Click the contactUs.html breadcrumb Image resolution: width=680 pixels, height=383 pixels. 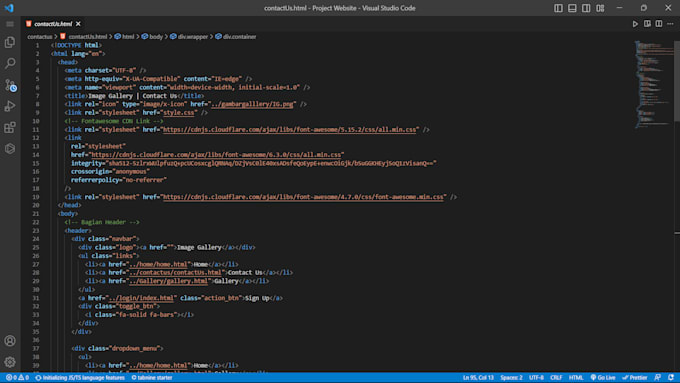coord(87,37)
